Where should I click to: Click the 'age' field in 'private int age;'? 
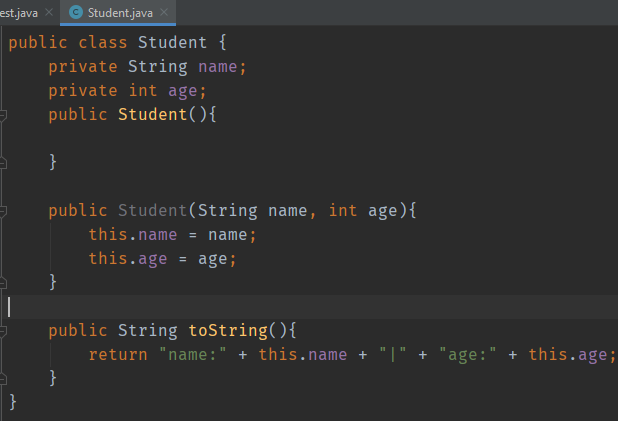coord(182,91)
